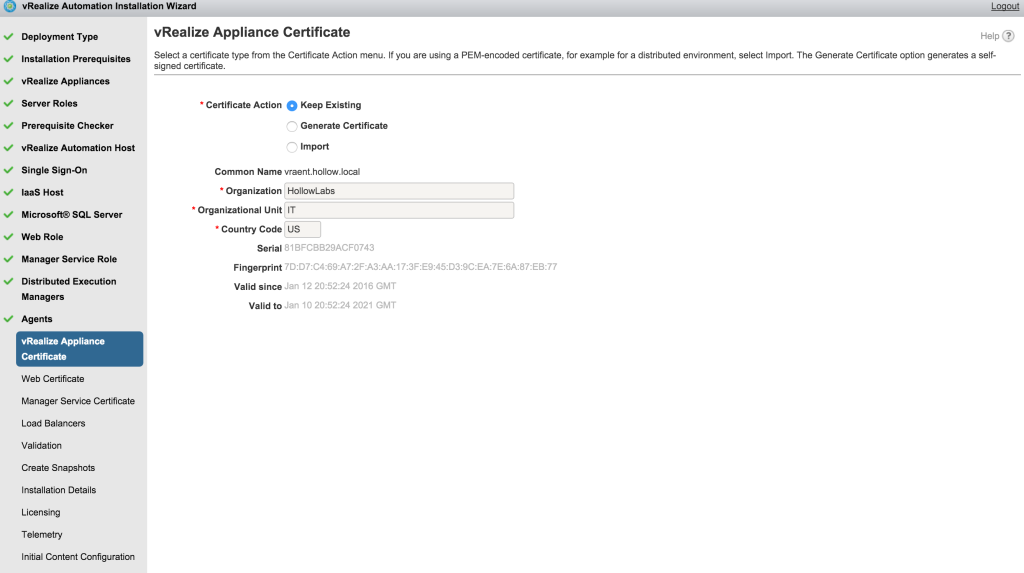Click the Help question mark icon
This screenshot has height=573, width=1024.
coord(1009,36)
